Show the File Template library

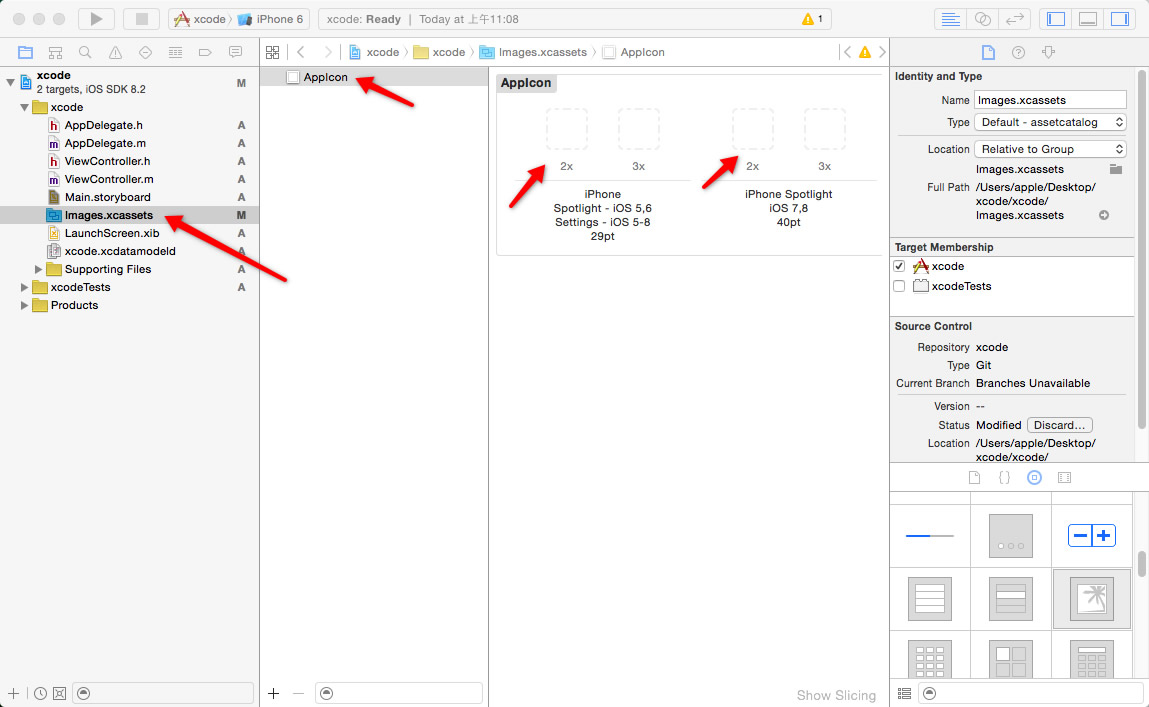tap(974, 478)
